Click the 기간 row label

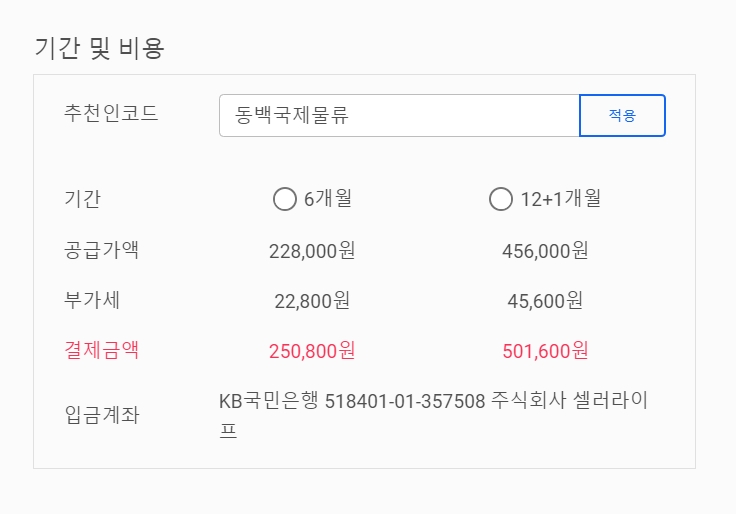click(x=83, y=199)
